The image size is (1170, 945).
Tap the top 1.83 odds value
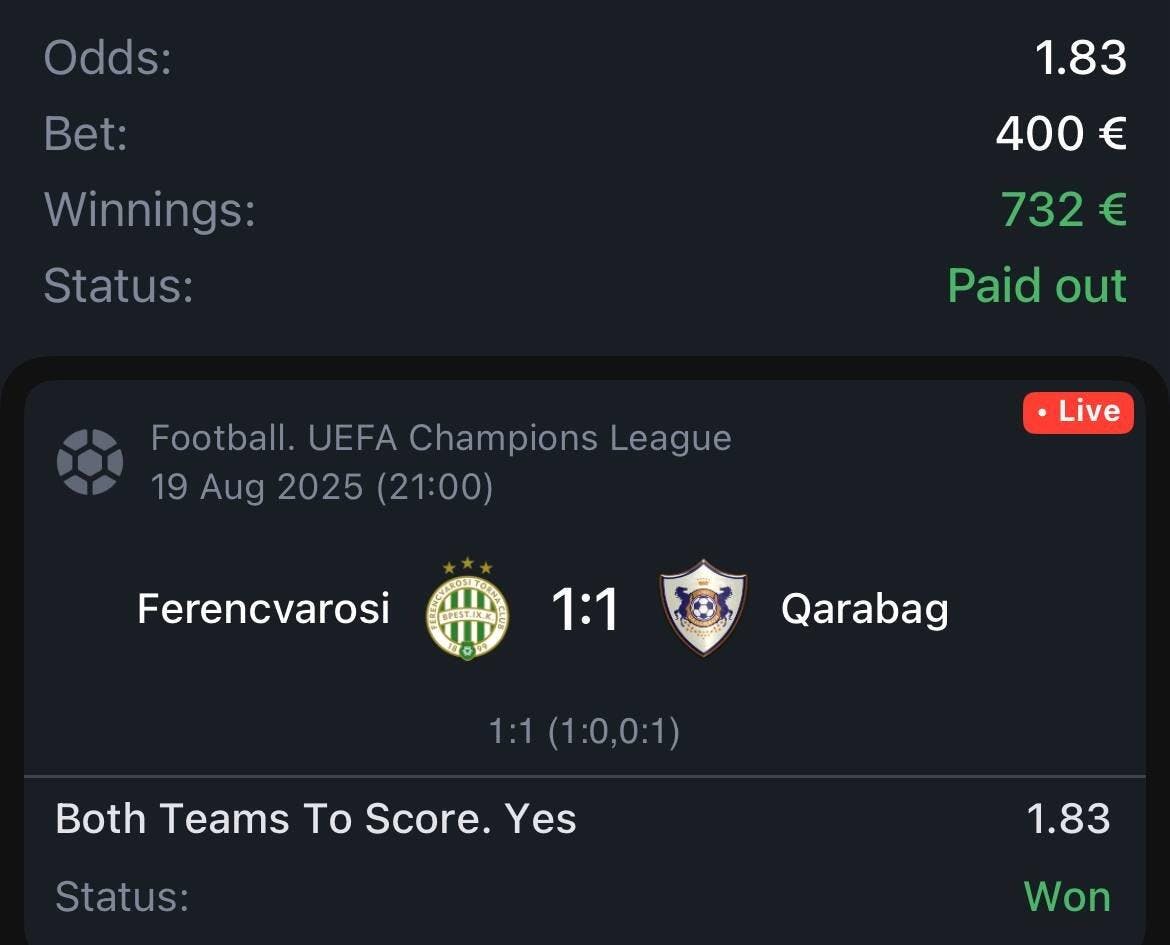tap(1080, 57)
